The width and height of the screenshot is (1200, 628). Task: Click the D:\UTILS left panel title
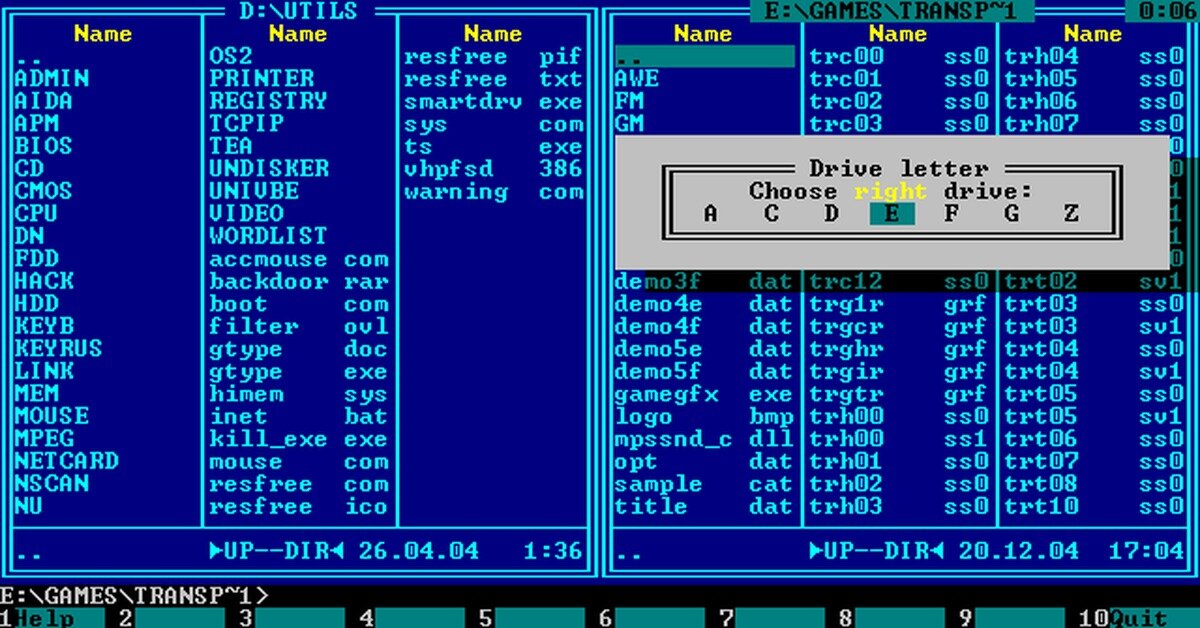click(x=299, y=11)
